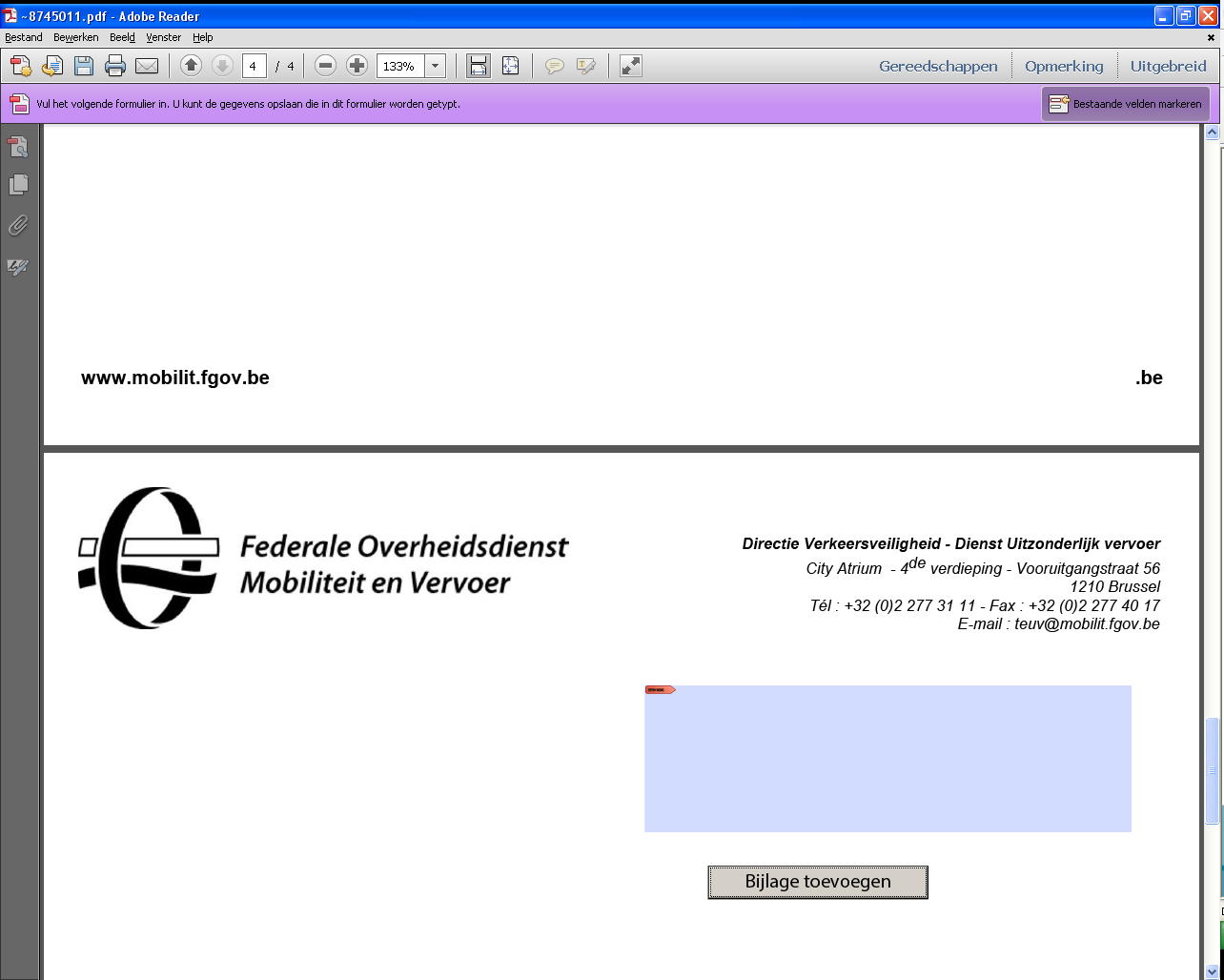Add a sticky note comment icon

click(x=554, y=66)
